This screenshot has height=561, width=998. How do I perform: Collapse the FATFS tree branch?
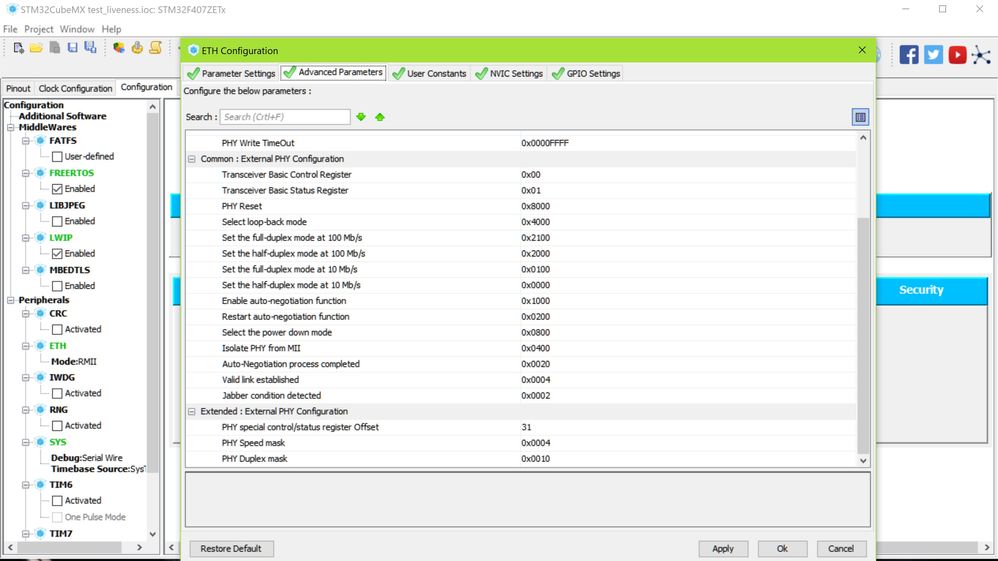click(x=25, y=141)
